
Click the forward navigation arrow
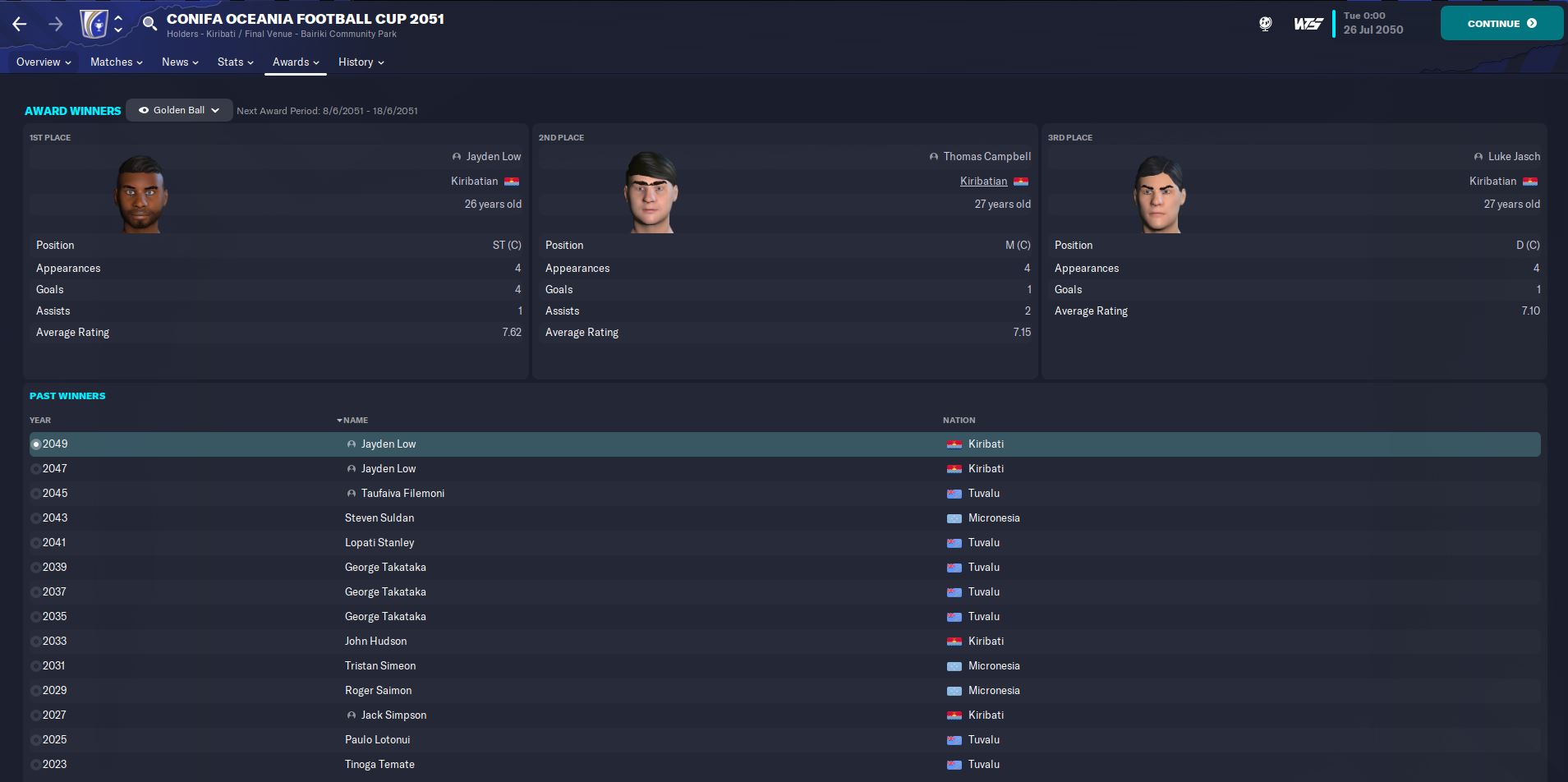point(55,24)
